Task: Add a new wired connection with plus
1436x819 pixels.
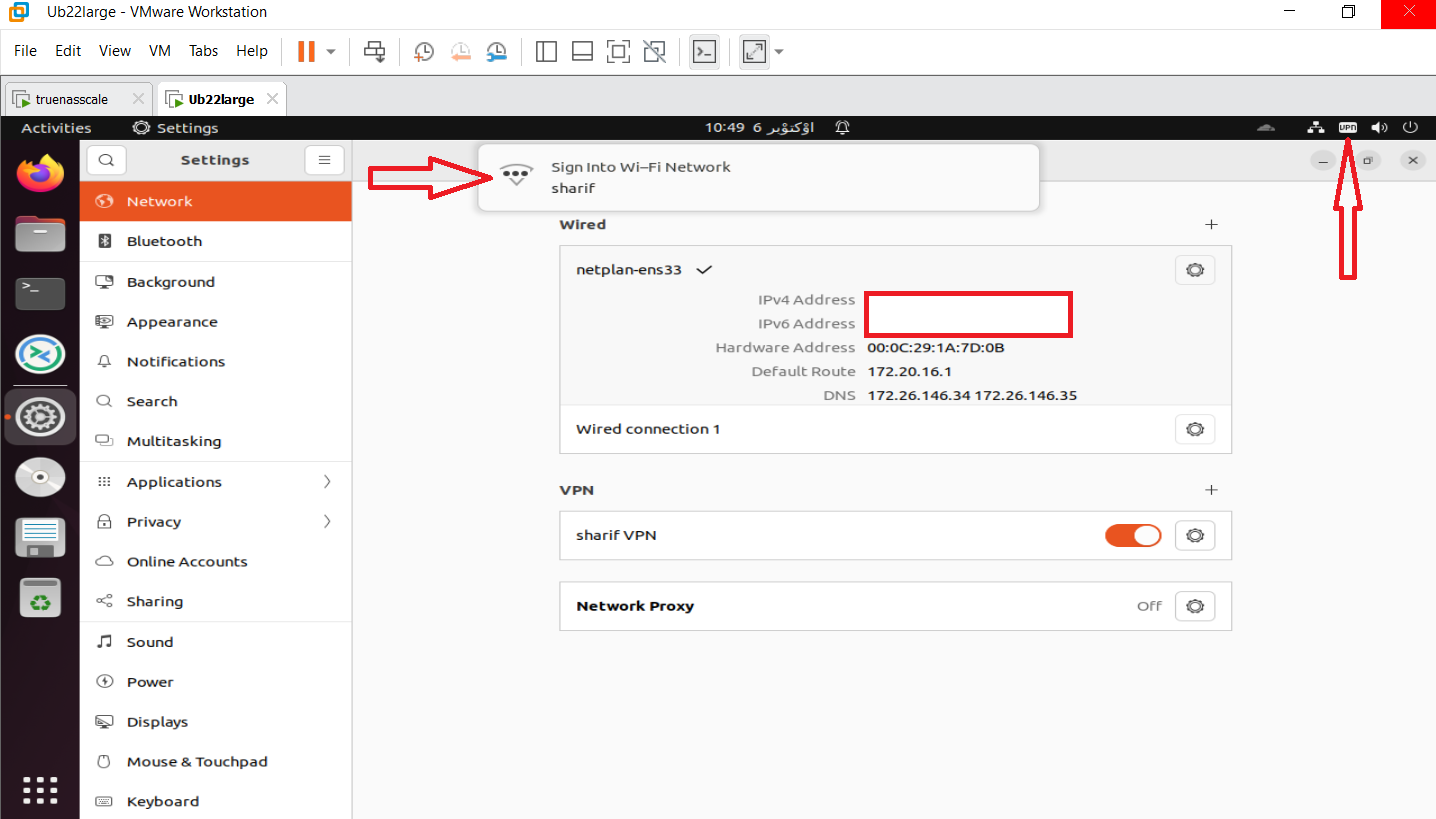Action: pos(1211,225)
